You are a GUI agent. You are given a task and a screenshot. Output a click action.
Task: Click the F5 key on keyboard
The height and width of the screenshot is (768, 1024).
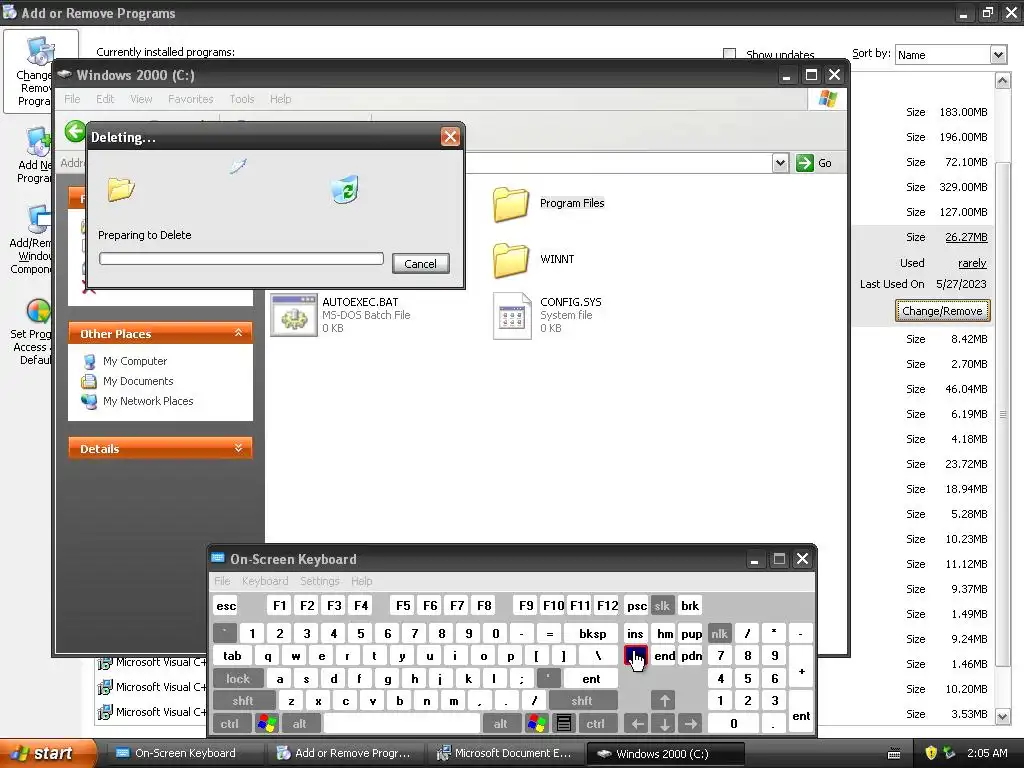(x=403, y=605)
